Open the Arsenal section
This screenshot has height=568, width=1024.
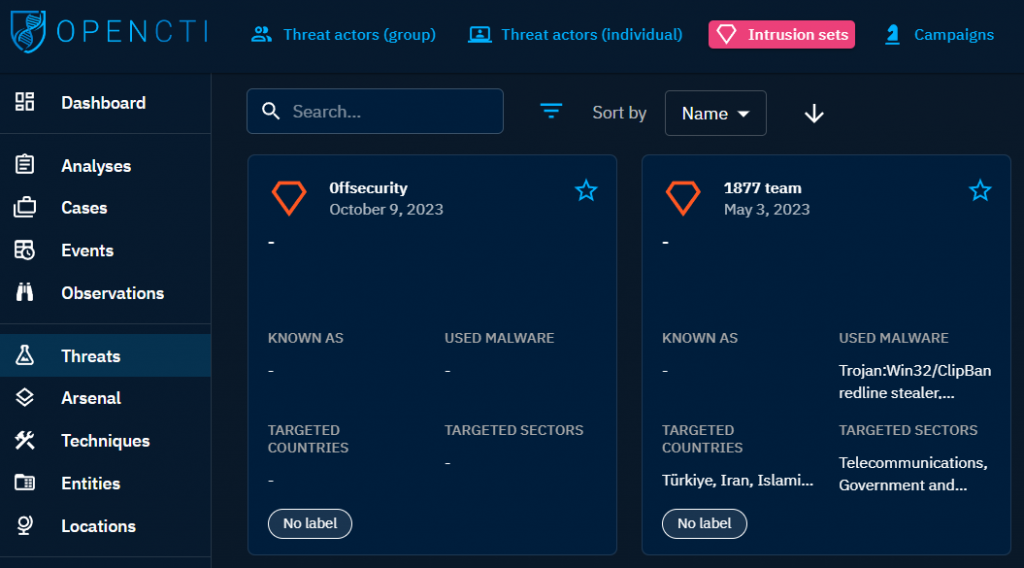tap(105, 398)
